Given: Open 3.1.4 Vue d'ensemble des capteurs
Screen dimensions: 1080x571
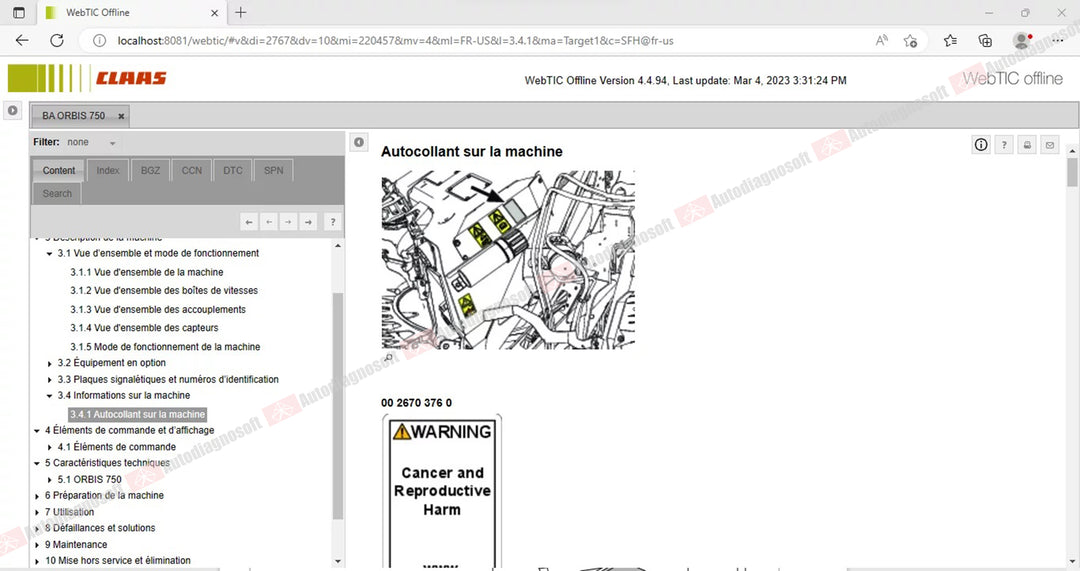Looking at the screenshot, I should (144, 328).
